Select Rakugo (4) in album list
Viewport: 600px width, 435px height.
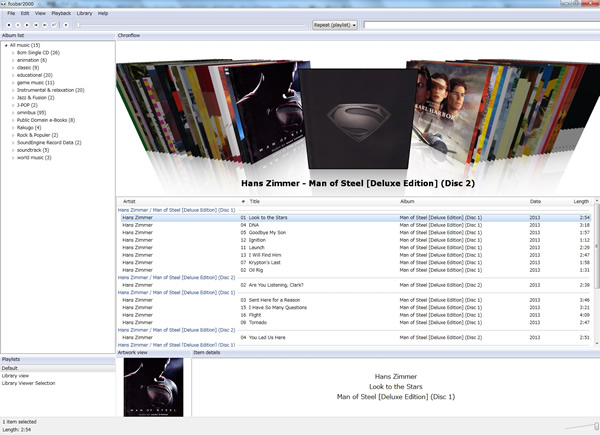[x=29, y=128]
